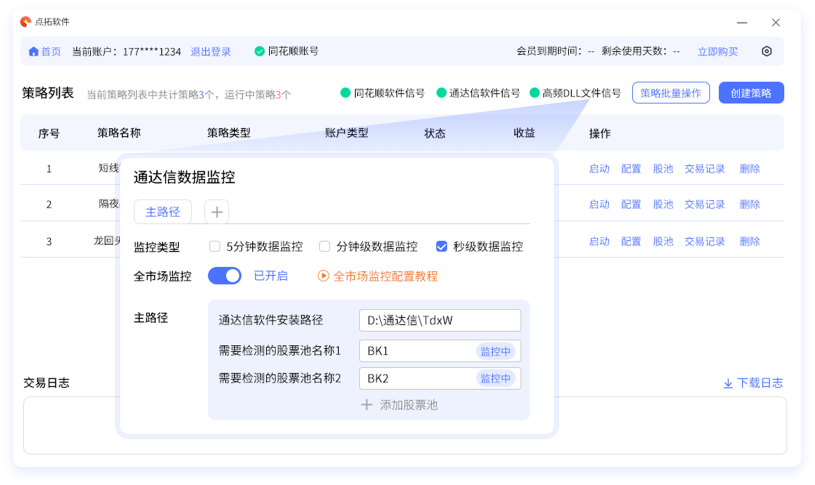Click 启动 for strategy row 2
This screenshot has height=485, width=815.
(x=599, y=204)
